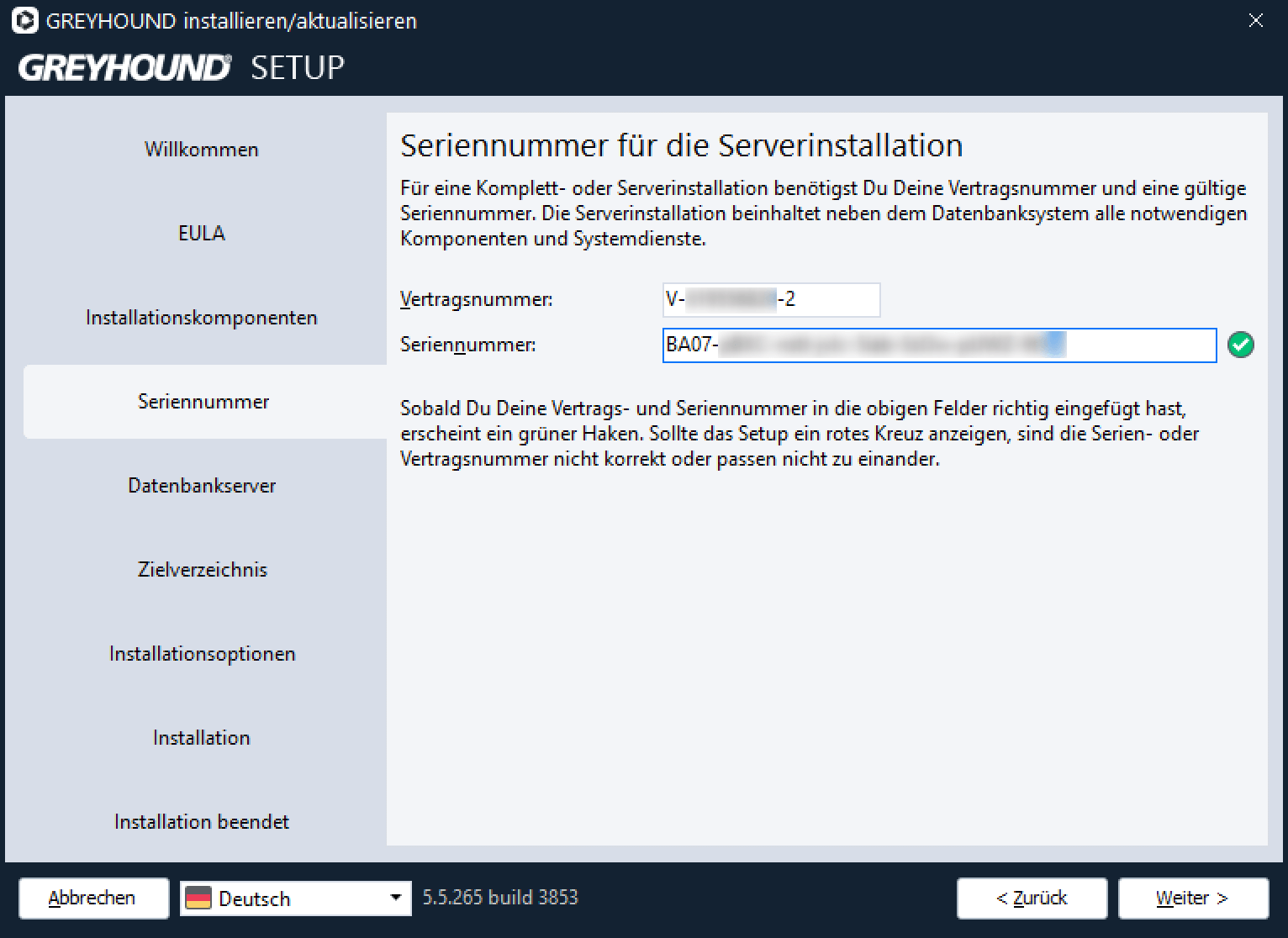
Task: Open the Datenbankserver step
Action: (x=202, y=486)
